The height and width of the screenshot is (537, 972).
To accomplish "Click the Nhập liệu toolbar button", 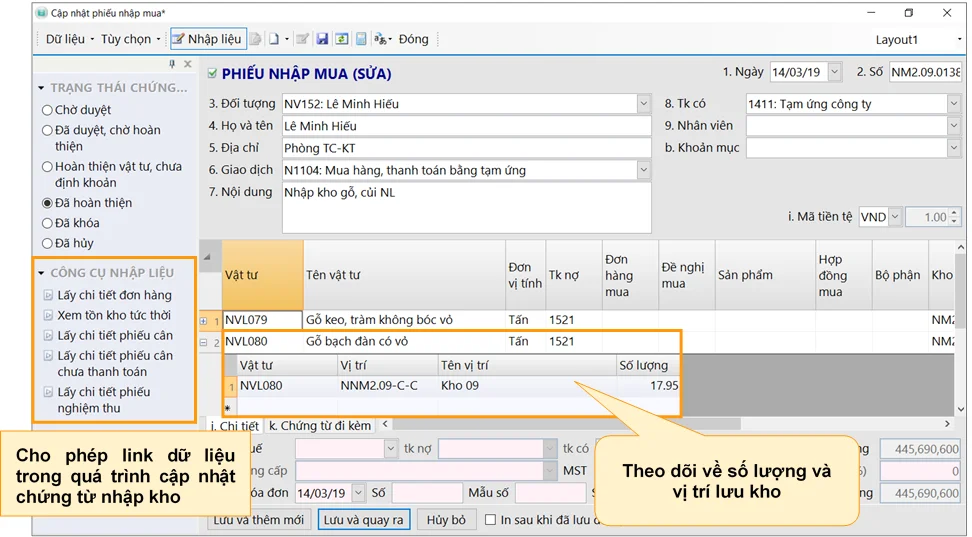I will tap(206, 39).
